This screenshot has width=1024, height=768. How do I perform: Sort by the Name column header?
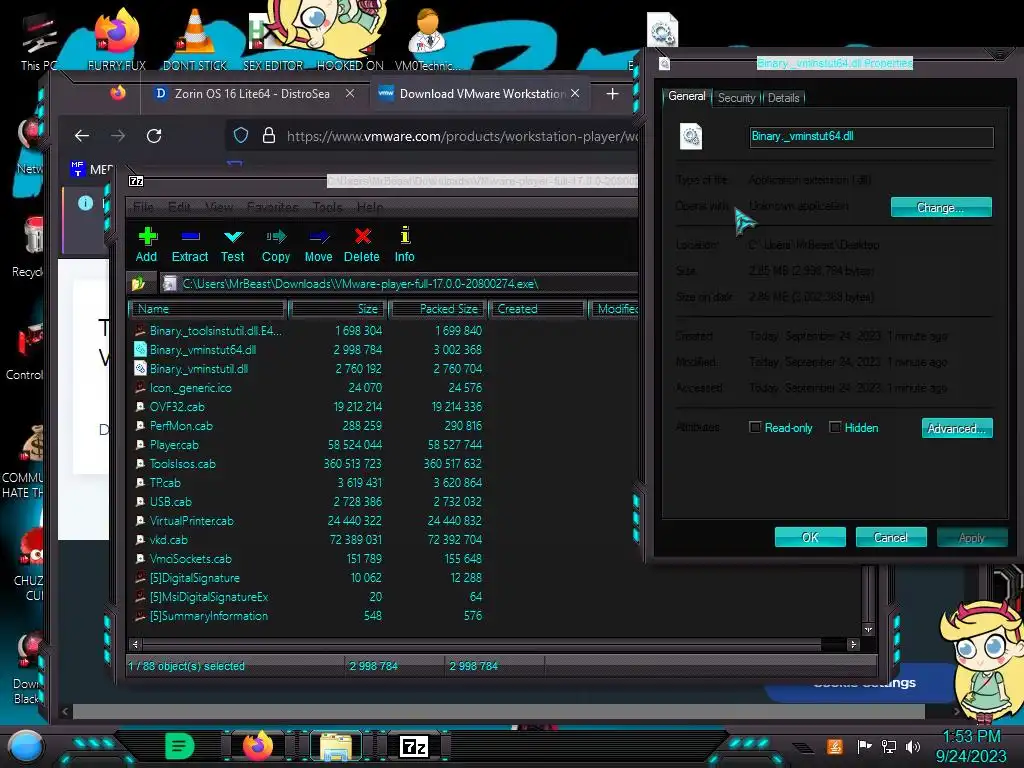208,309
